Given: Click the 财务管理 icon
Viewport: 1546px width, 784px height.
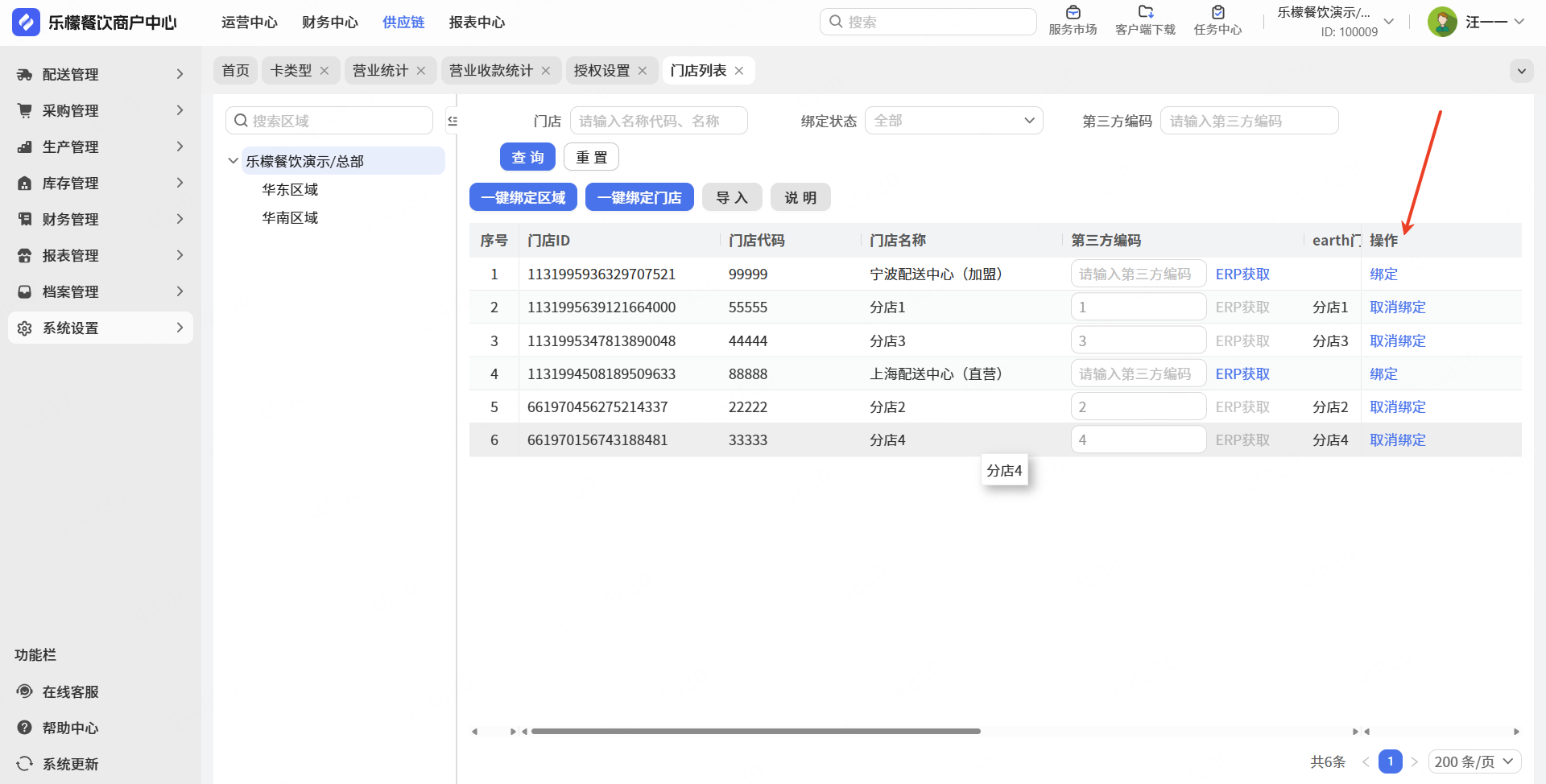Looking at the screenshot, I should click(25, 219).
